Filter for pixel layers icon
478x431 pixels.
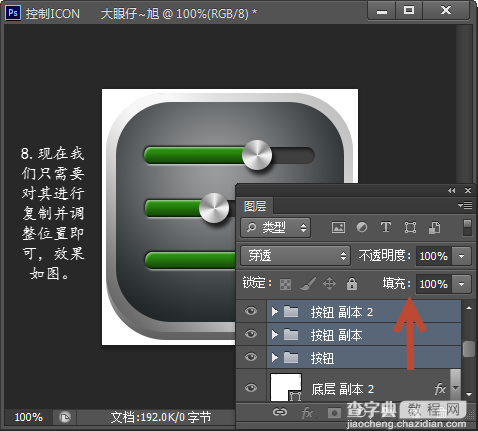tap(338, 228)
